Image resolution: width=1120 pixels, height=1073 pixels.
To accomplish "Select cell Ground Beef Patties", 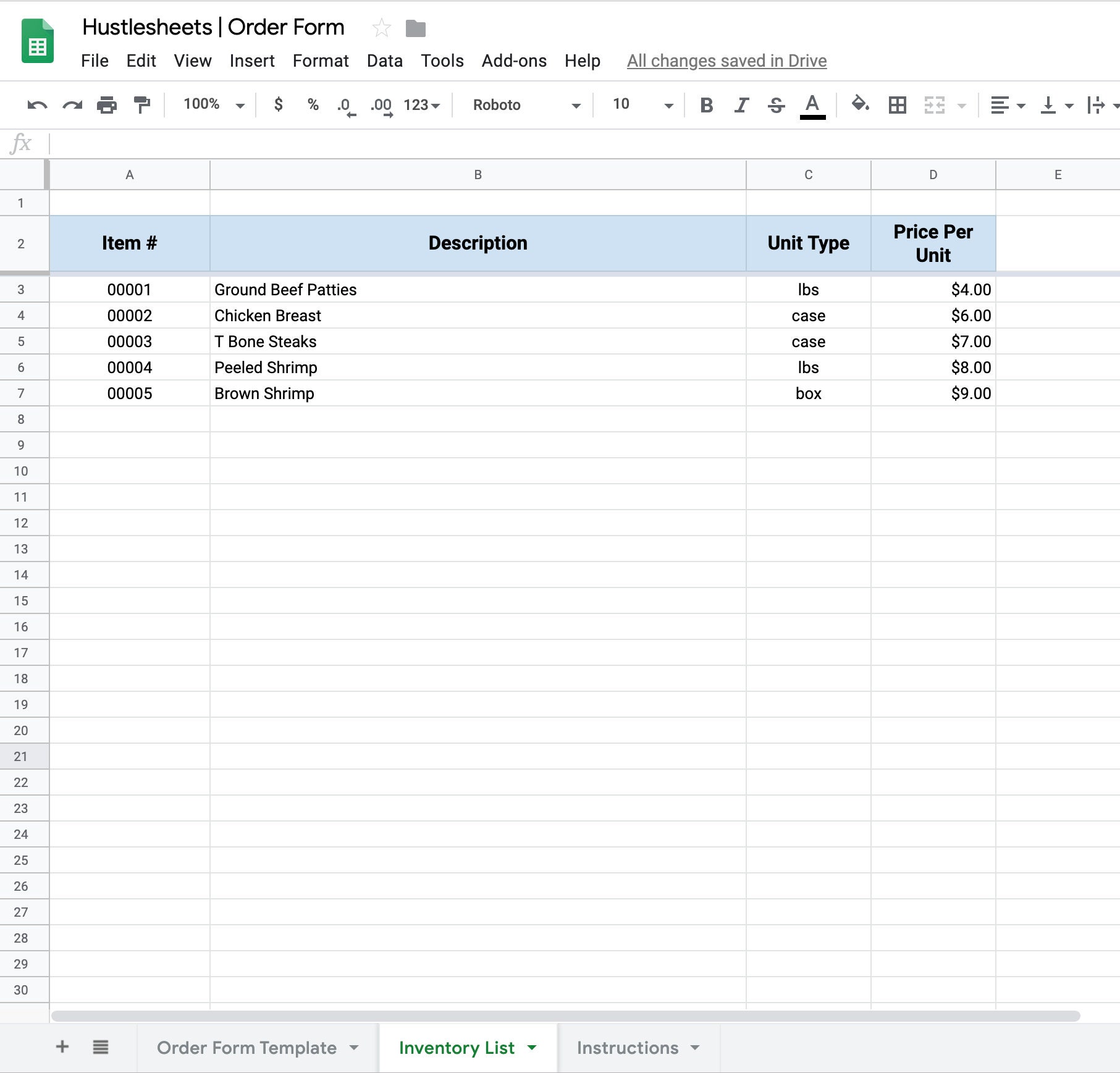I will pos(478,289).
